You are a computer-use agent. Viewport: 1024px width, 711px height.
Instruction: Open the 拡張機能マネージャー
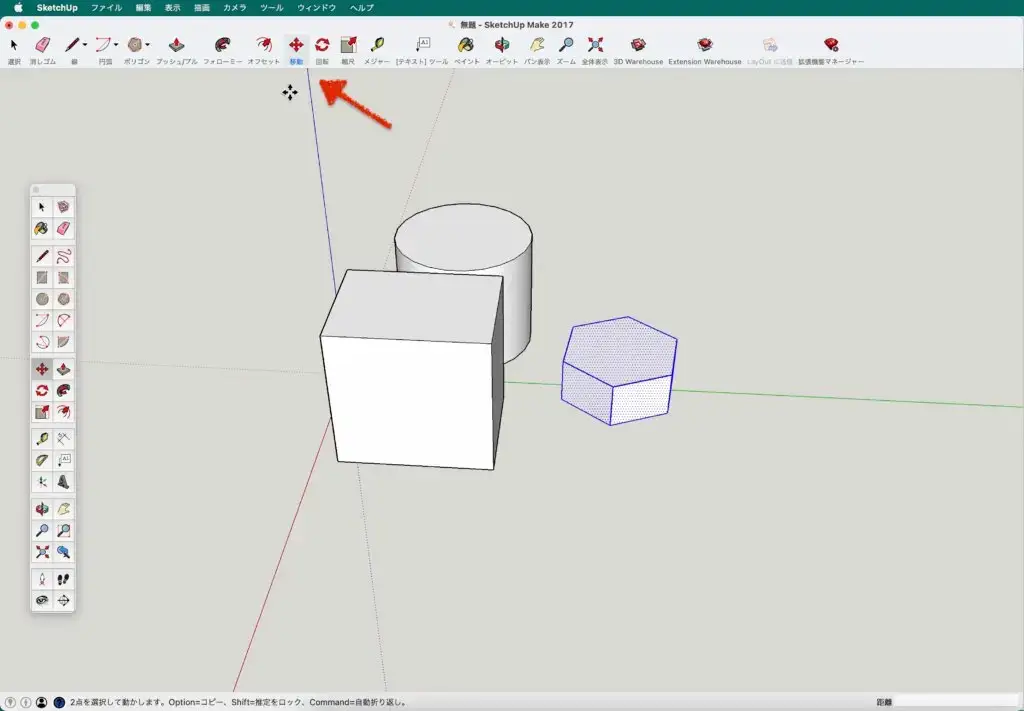pos(831,45)
